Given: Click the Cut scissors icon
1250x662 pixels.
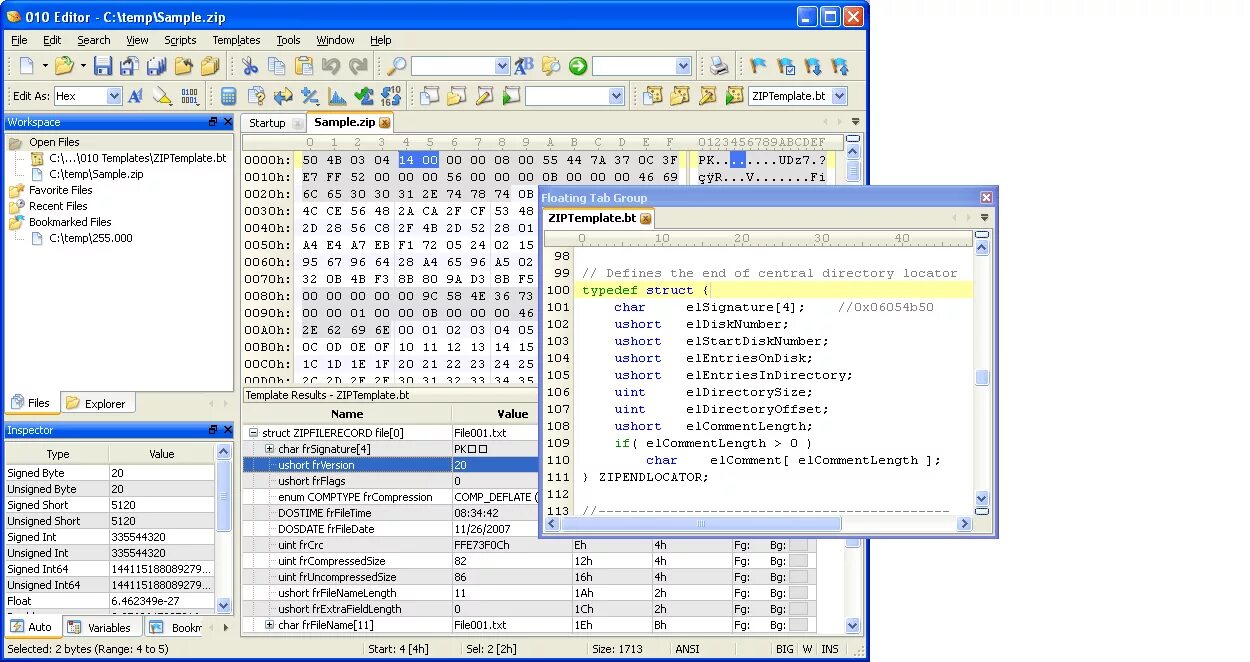Looking at the screenshot, I should 250,67.
